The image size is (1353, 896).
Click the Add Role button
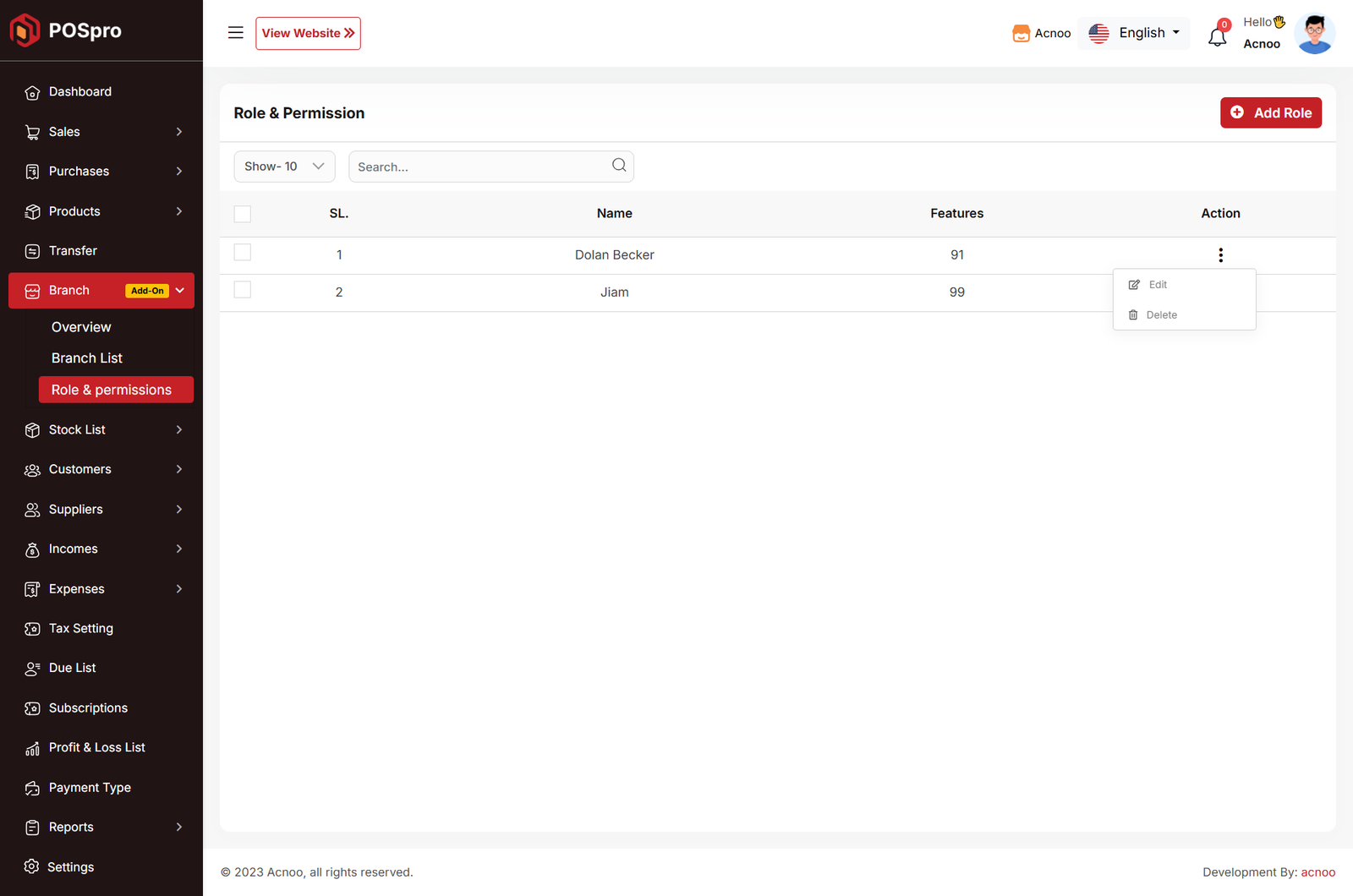tap(1270, 113)
